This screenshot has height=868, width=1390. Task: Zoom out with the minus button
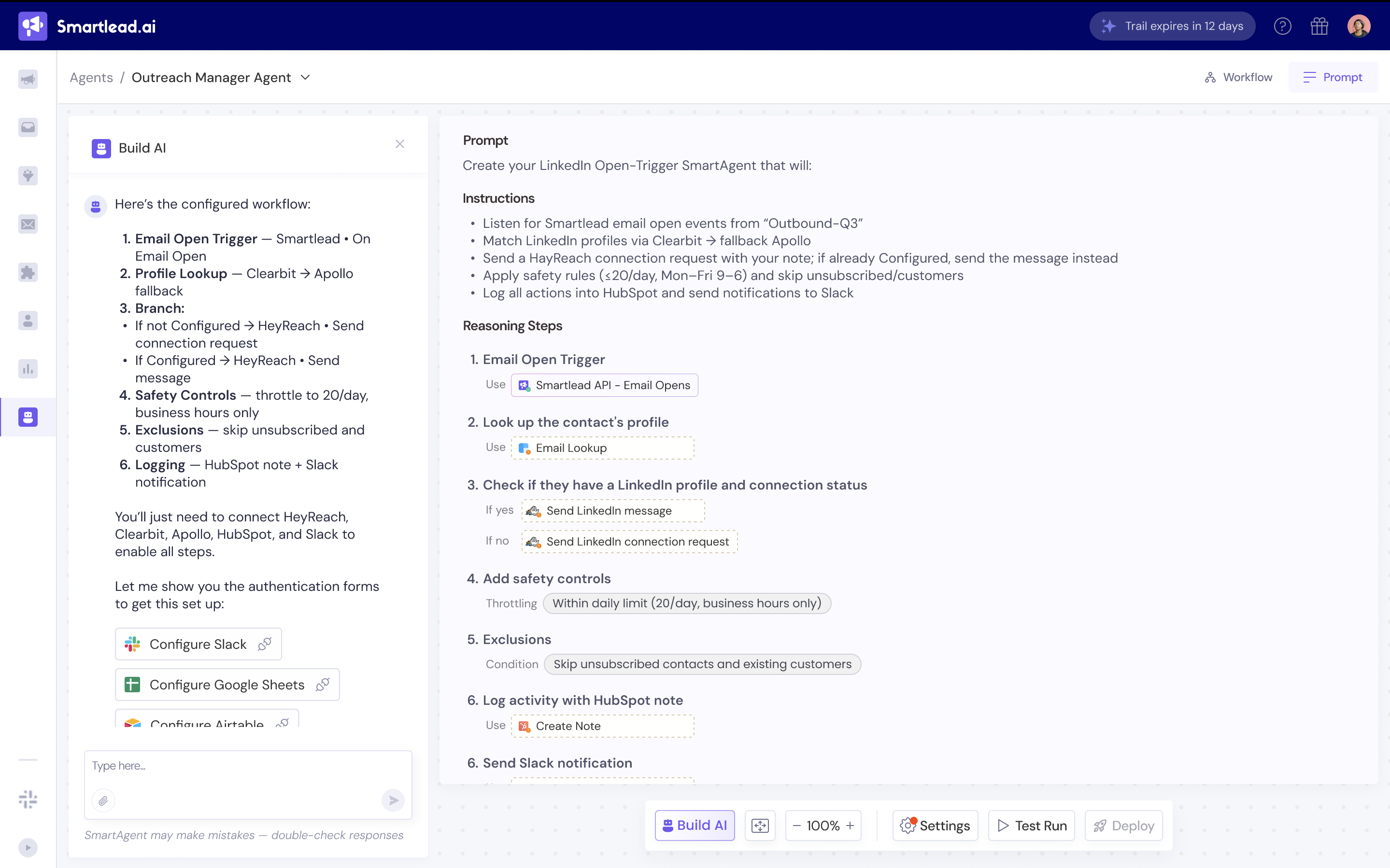796,826
